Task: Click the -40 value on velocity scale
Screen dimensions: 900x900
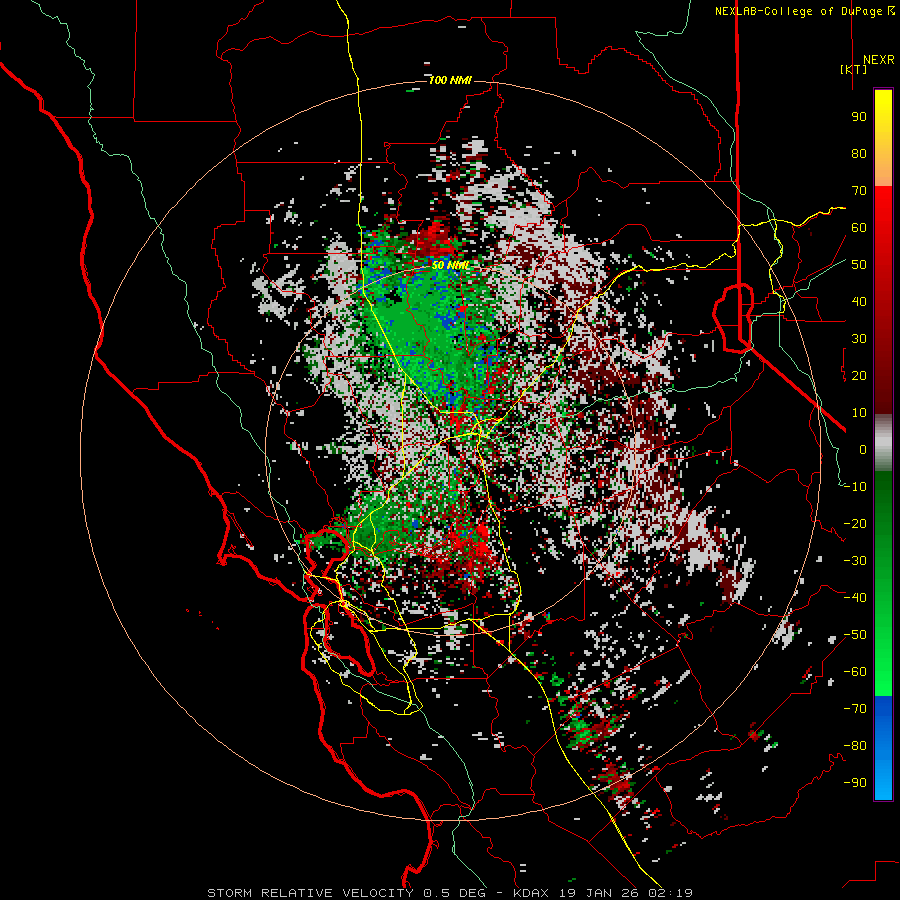Action: (855, 598)
